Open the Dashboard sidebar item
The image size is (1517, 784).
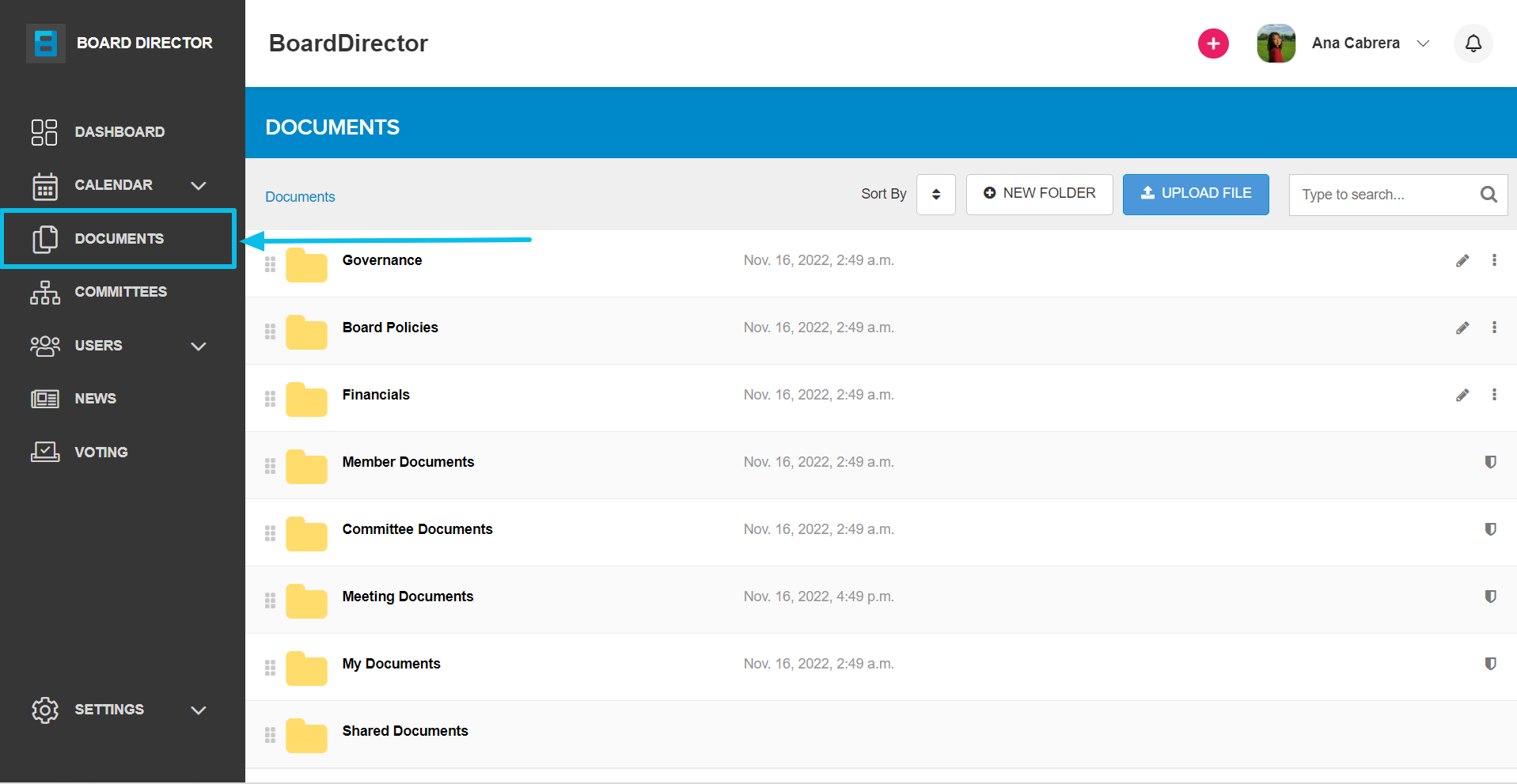click(x=119, y=132)
